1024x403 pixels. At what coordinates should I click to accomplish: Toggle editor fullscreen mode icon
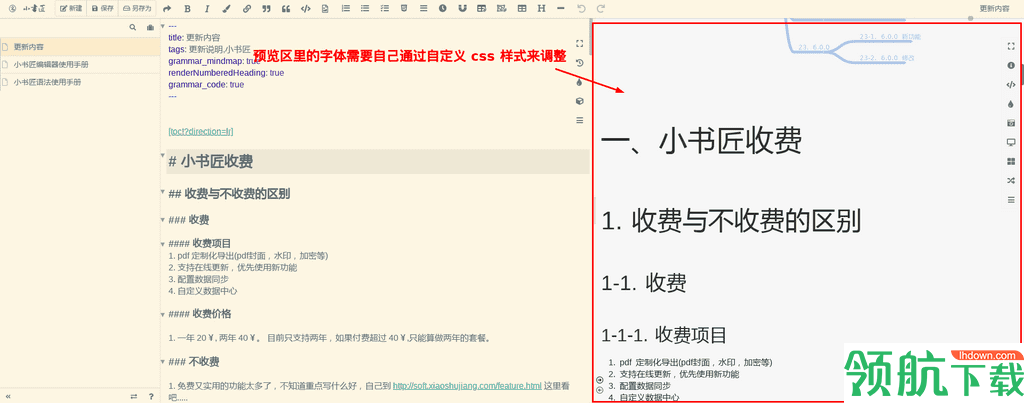click(x=579, y=43)
